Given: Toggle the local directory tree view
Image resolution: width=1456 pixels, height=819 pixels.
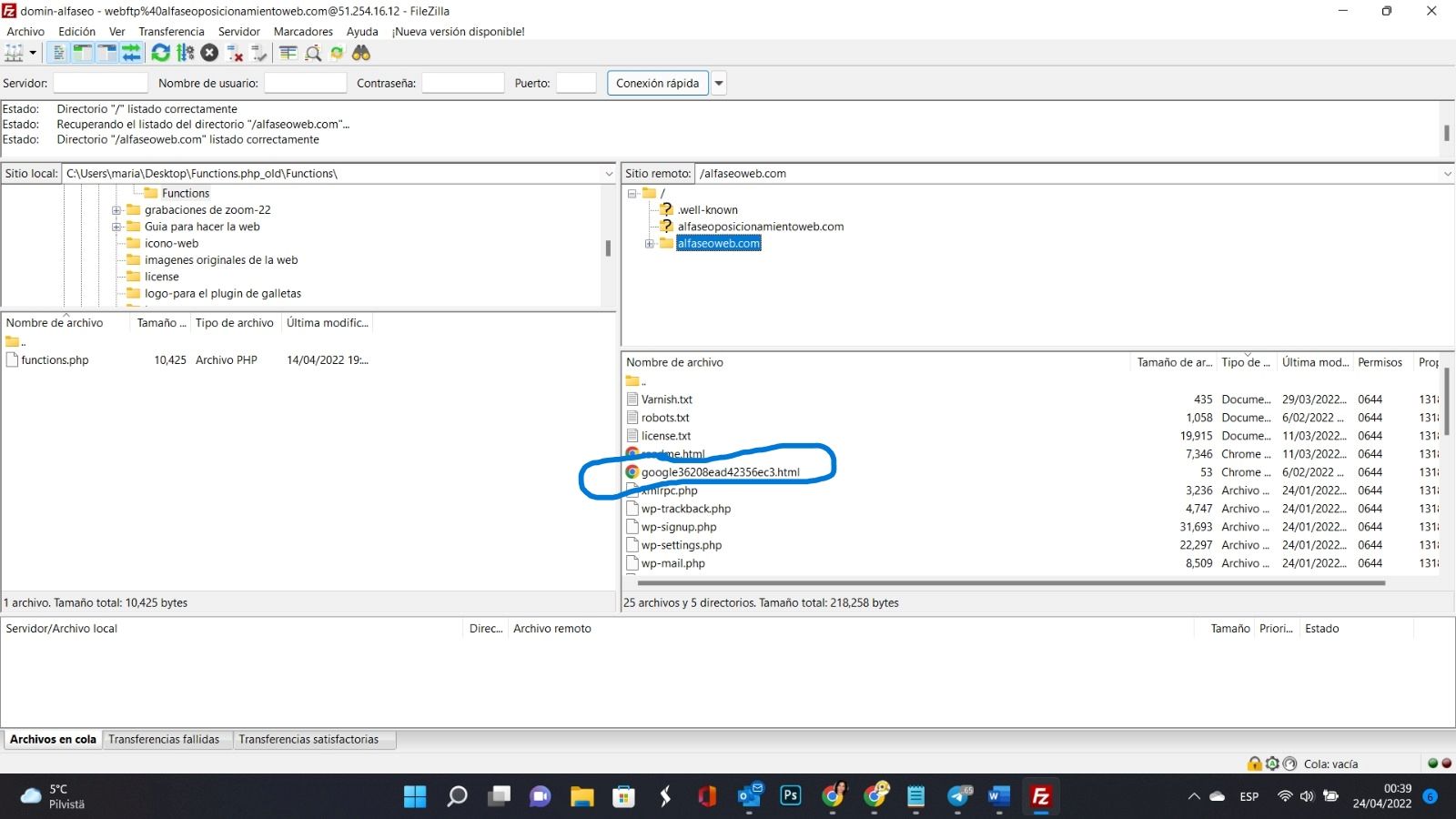Looking at the screenshot, I should coord(83,53).
